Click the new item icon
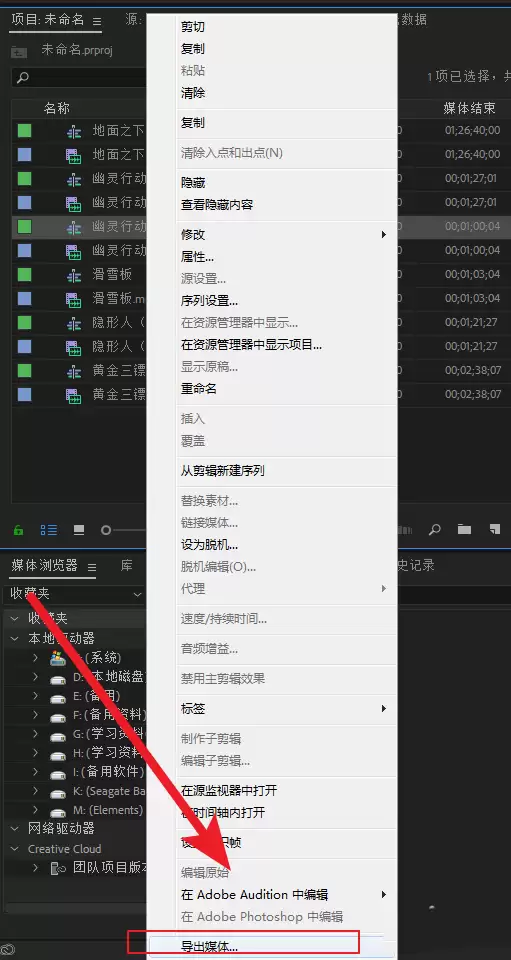Viewport: 511px width, 960px height. [x=494, y=530]
